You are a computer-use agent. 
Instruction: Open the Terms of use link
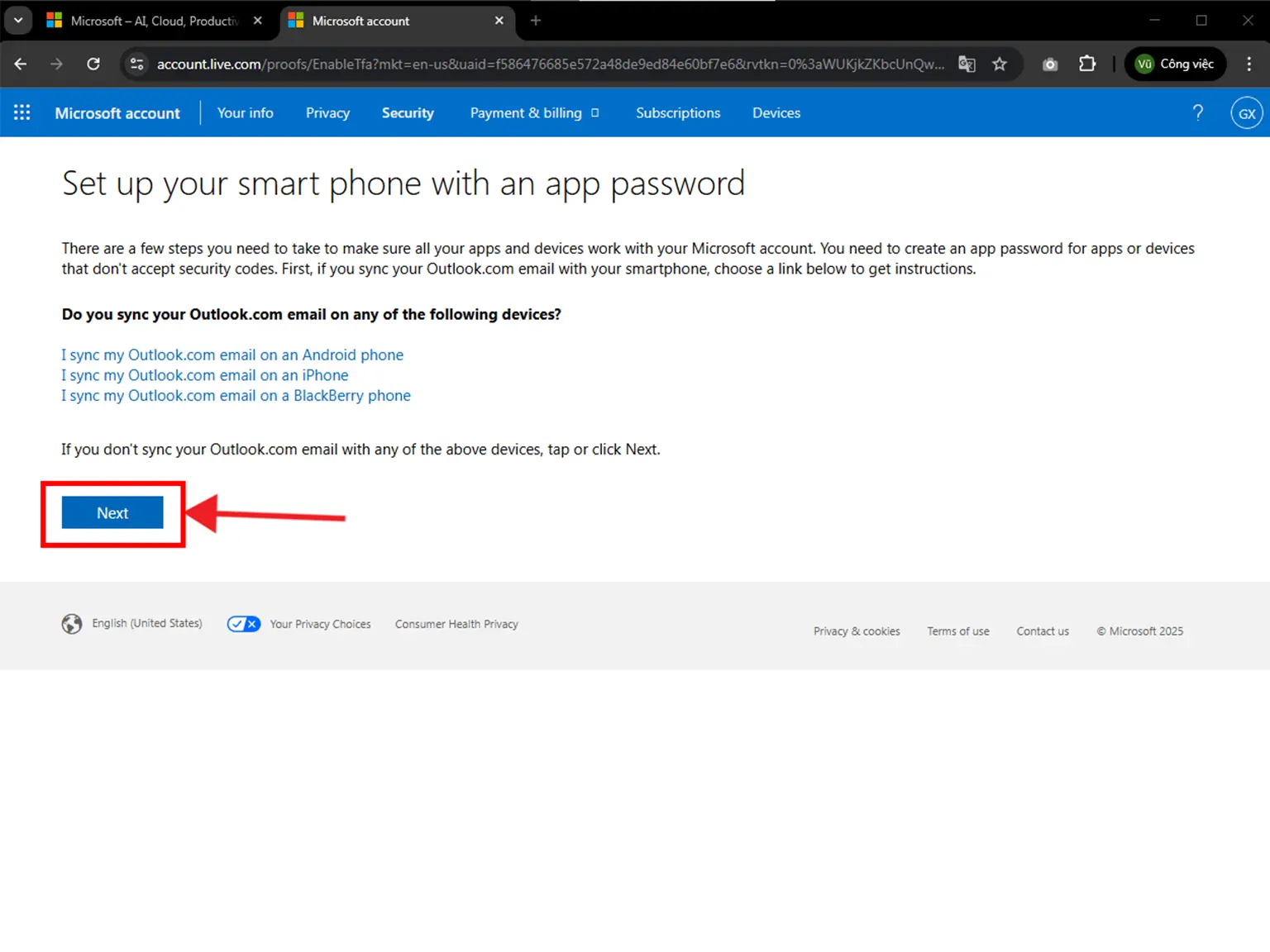957,631
